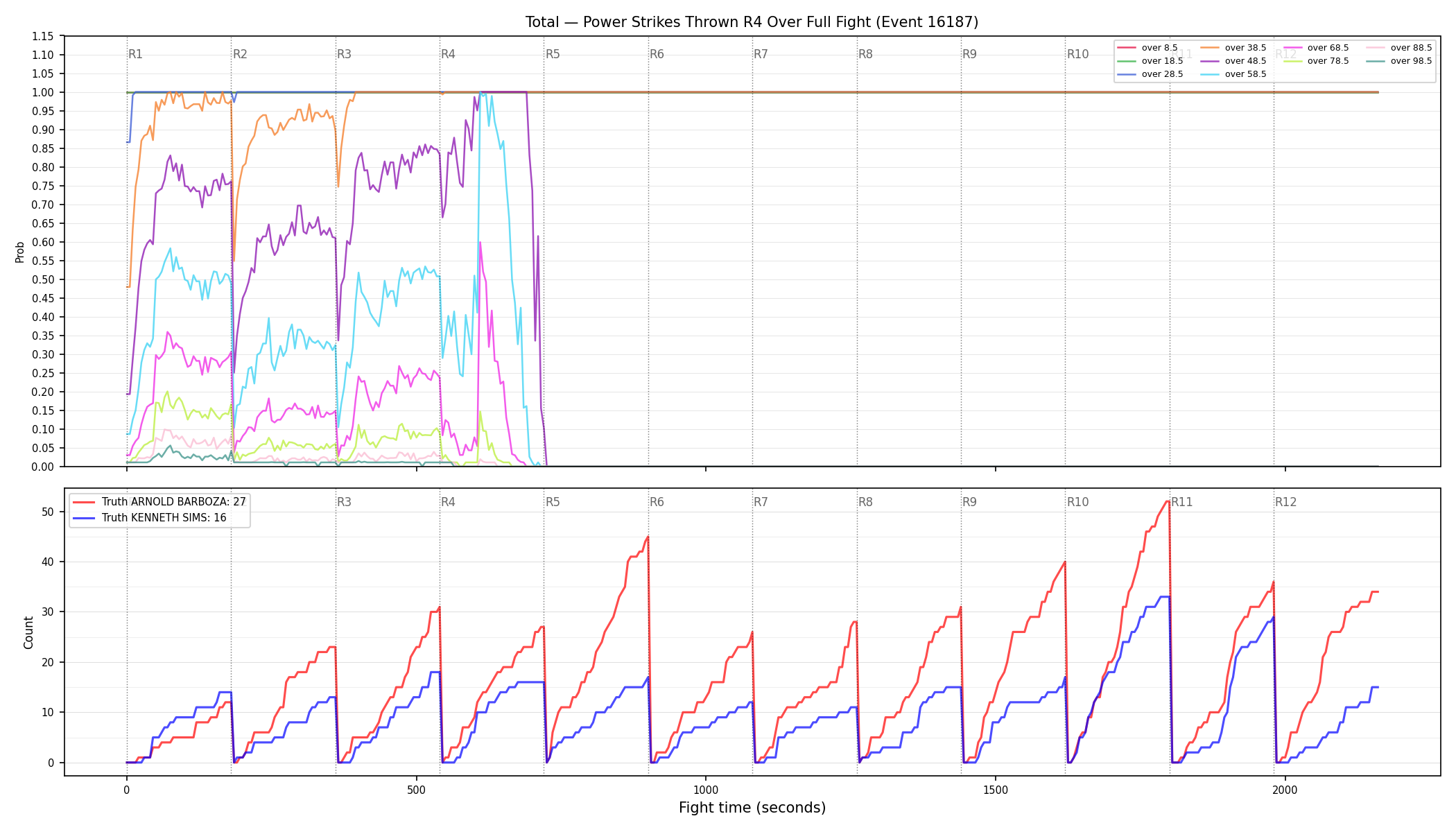Click the 'Truth ARNOLD BARBOZA: 27' legend label
Image resolution: width=1456 pixels, height=832 pixels.
point(173,502)
